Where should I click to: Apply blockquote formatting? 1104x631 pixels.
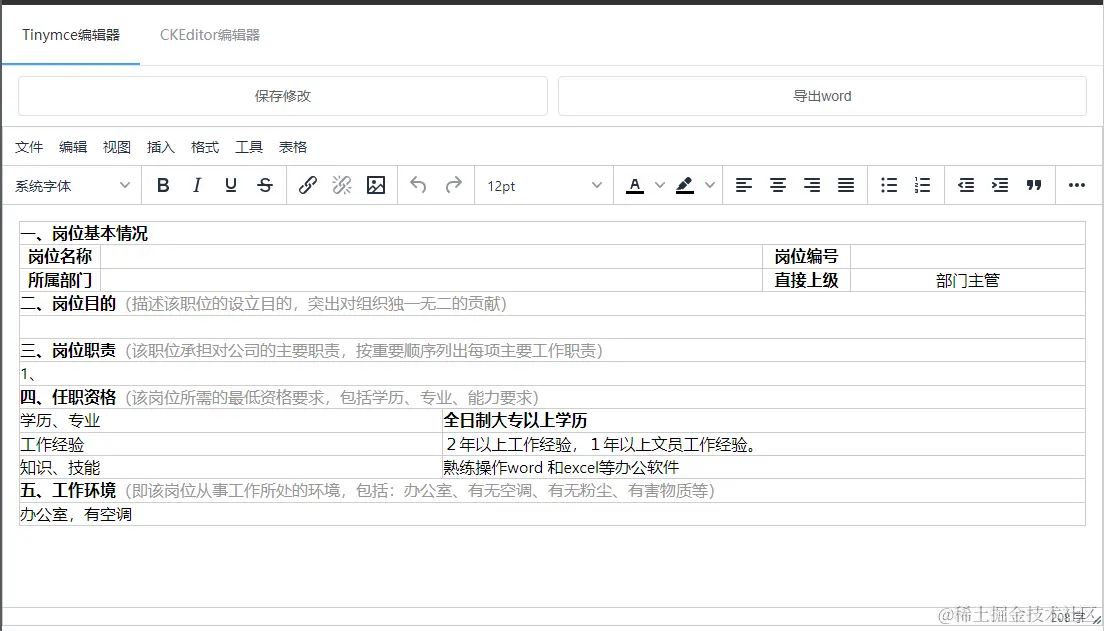point(1034,186)
